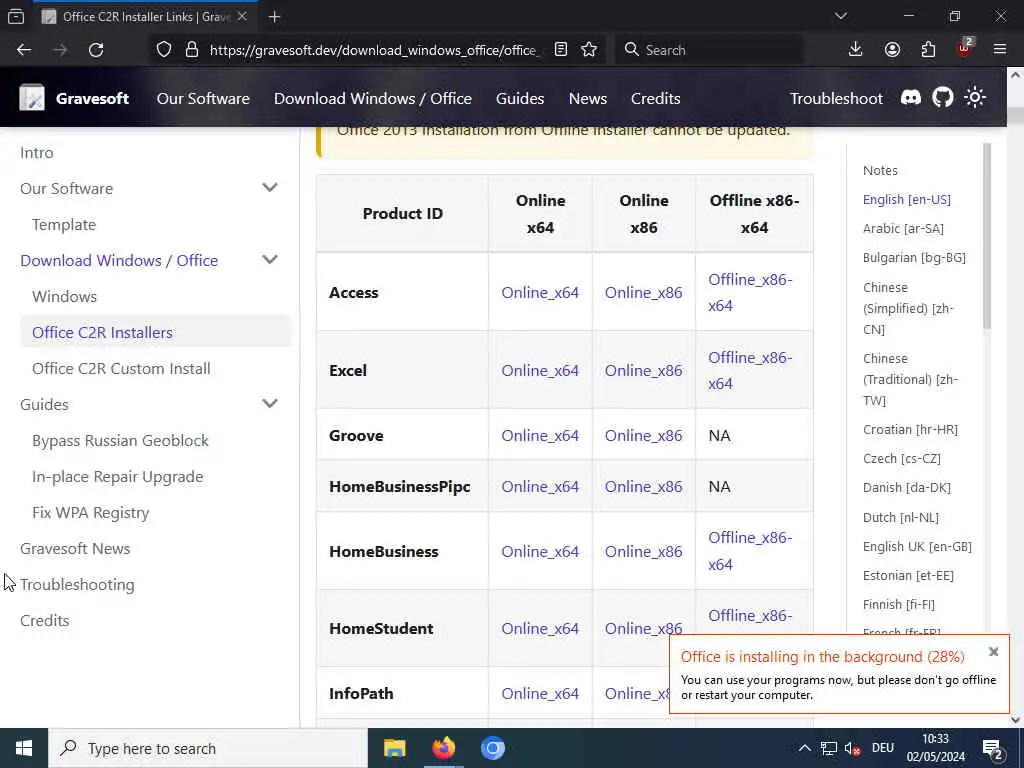Jump to English [en-US] section
This screenshot has width=1024, height=768.
tap(906, 199)
